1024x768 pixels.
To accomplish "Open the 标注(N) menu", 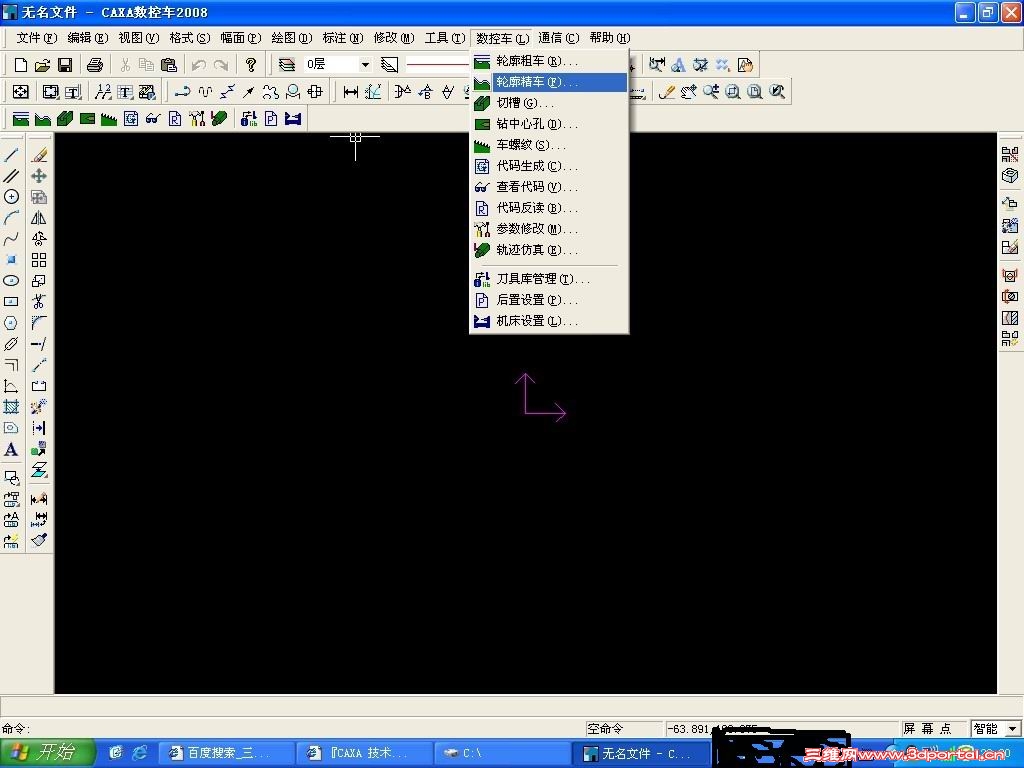I will click(342, 38).
